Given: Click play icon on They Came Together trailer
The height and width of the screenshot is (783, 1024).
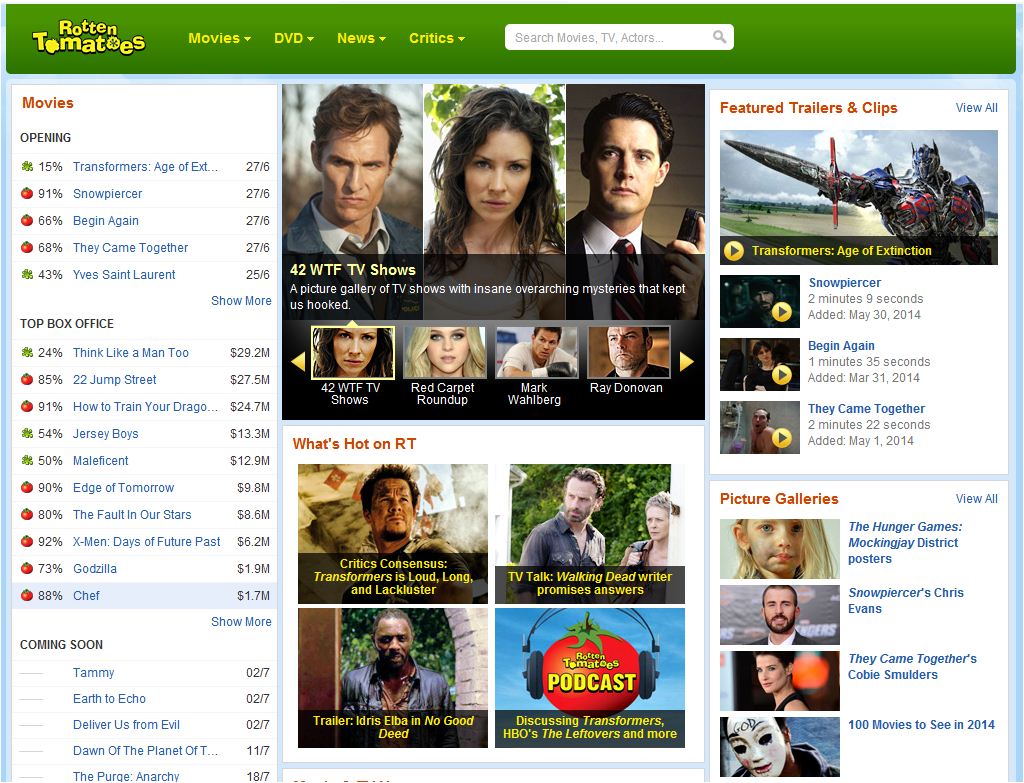Looking at the screenshot, I should pyautogui.click(x=782, y=438).
